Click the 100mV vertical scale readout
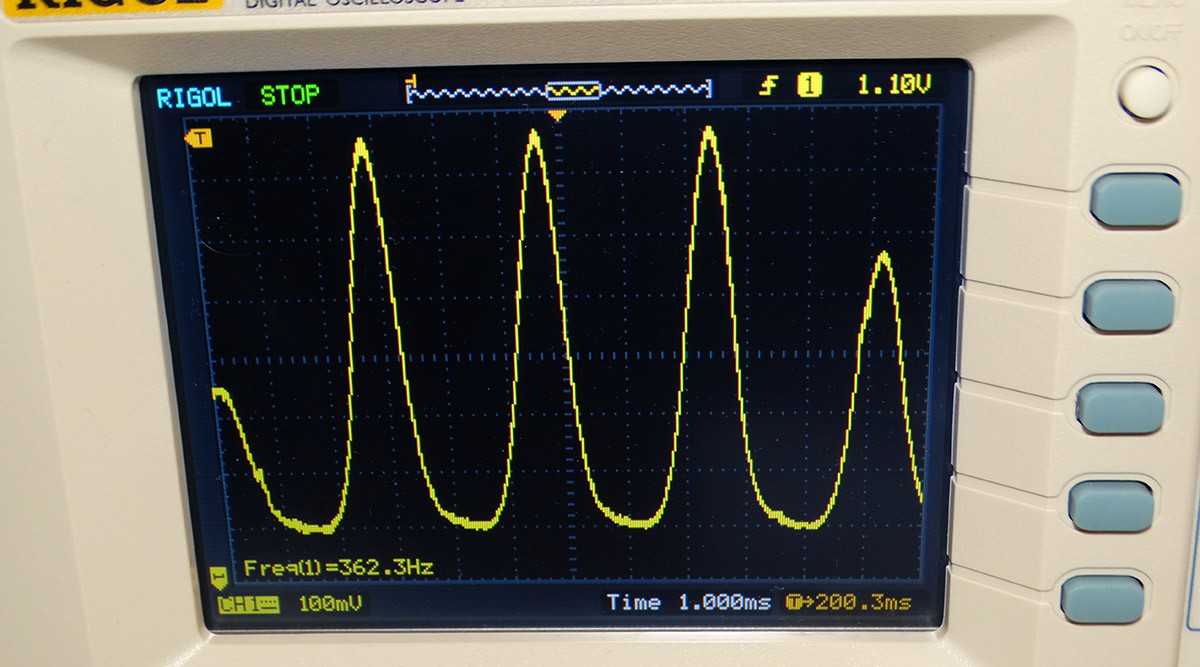The width and height of the screenshot is (1200, 667). (331, 603)
